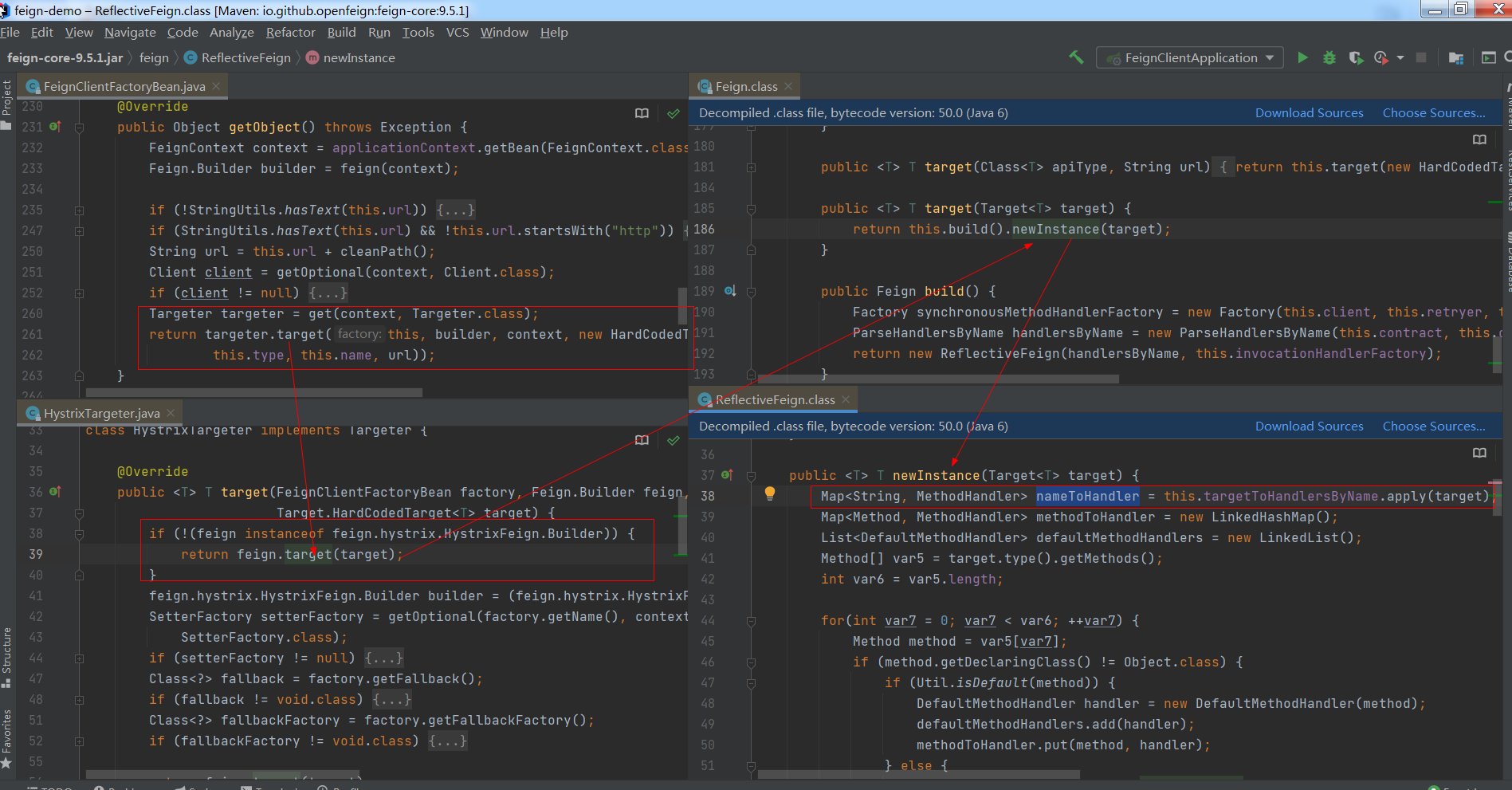
Task: Close the ReflectiveFeign.class tab
Action: tap(846, 399)
